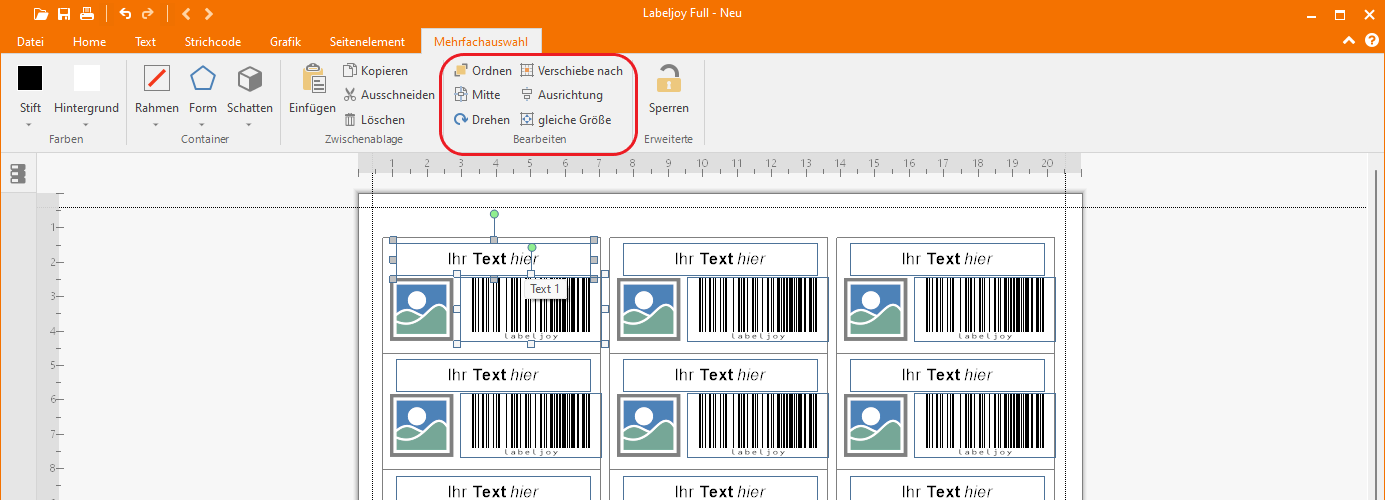Open the Datei menu
This screenshot has height=500, width=1385.
pos(31,42)
